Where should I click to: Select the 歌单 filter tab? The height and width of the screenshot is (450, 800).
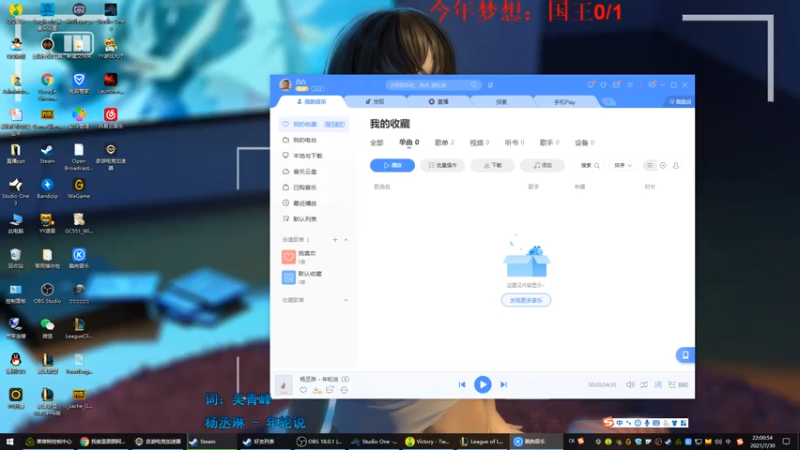[444, 143]
